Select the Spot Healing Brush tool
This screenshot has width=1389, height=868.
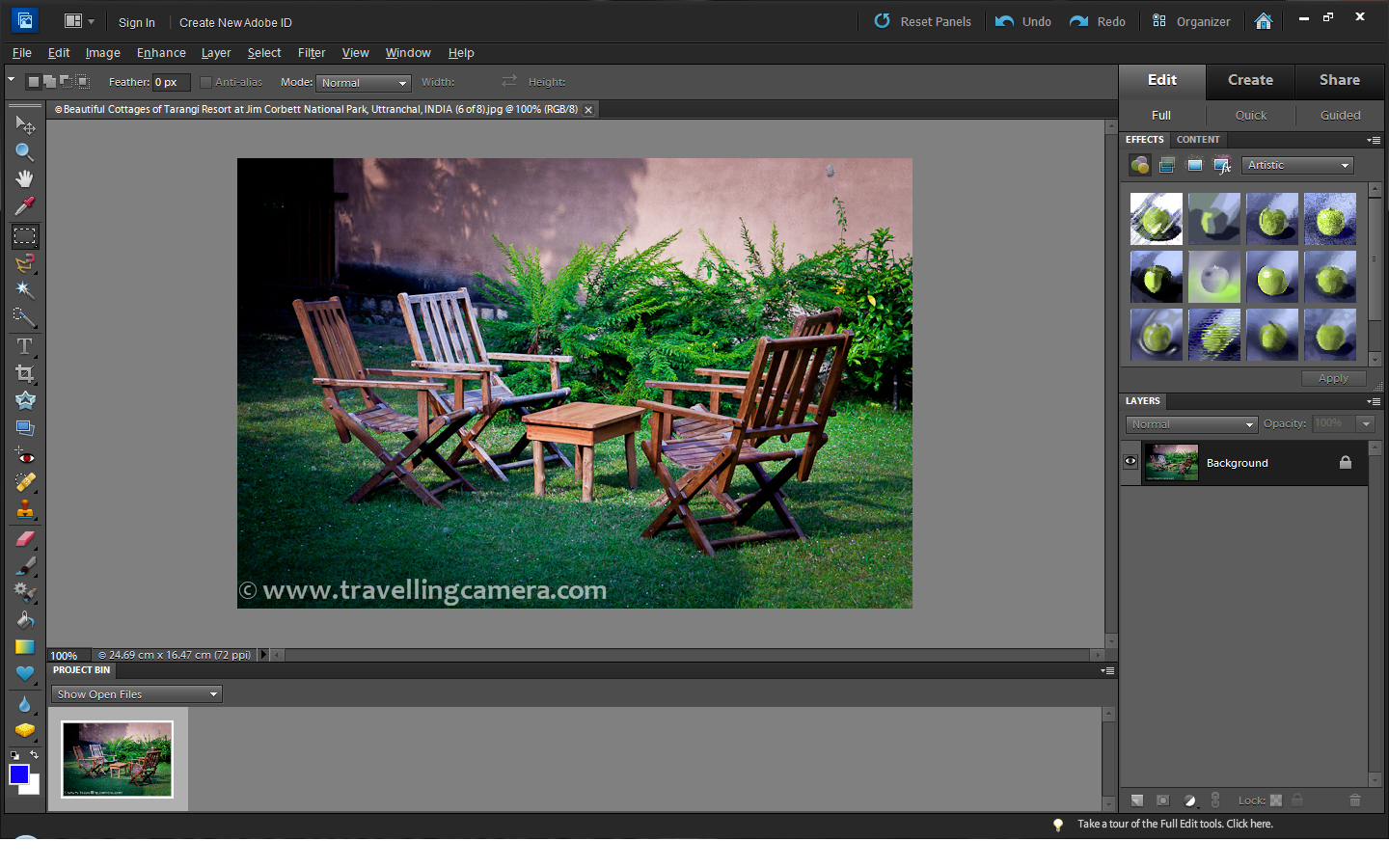click(25, 482)
